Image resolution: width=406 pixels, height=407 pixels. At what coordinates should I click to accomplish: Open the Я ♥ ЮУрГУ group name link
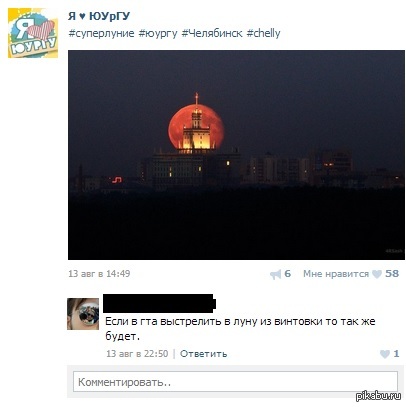coord(99,16)
